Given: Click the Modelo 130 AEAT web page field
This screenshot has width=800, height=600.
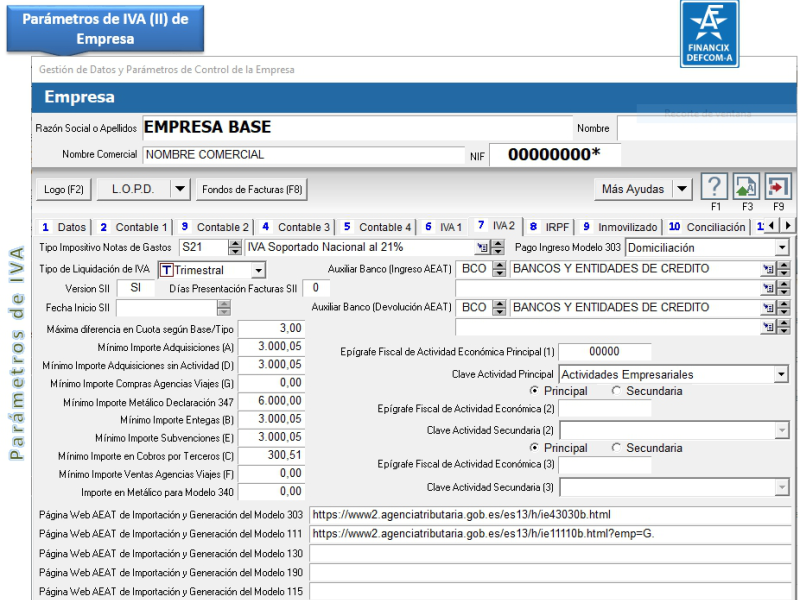Looking at the screenshot, I should tap(550, 554).
